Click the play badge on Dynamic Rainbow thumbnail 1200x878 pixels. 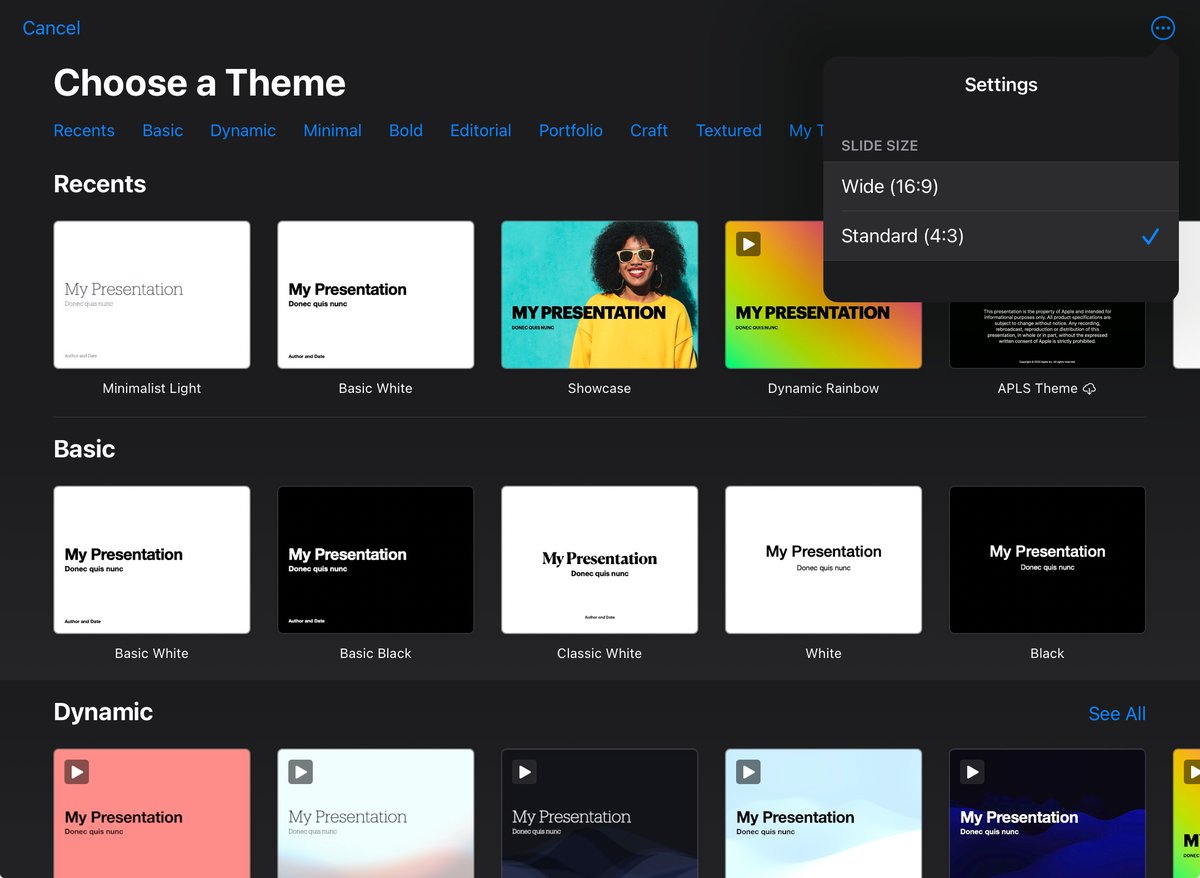tap(748, 244)
